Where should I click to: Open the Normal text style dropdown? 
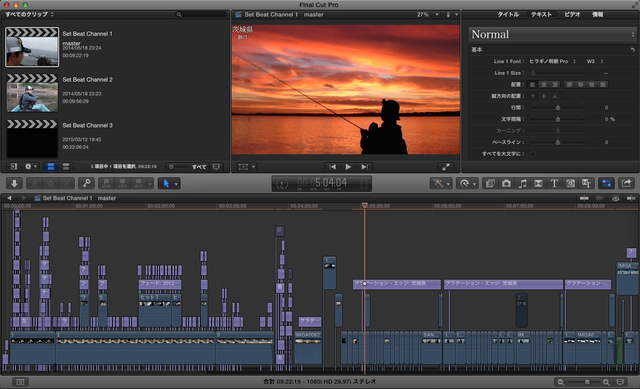[x=552, y=34]
